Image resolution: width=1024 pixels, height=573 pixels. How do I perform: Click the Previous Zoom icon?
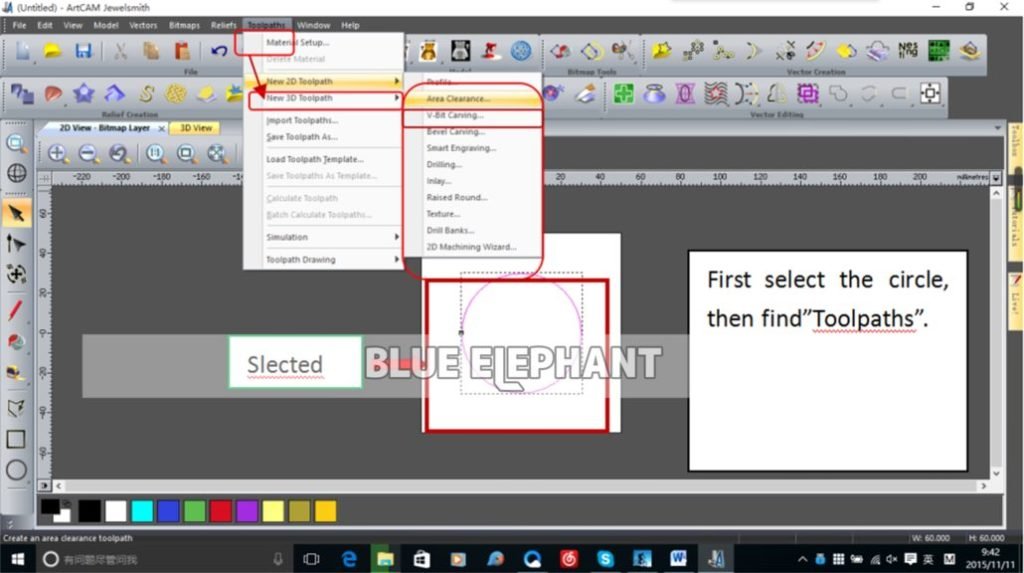click(x=119, y=154)
